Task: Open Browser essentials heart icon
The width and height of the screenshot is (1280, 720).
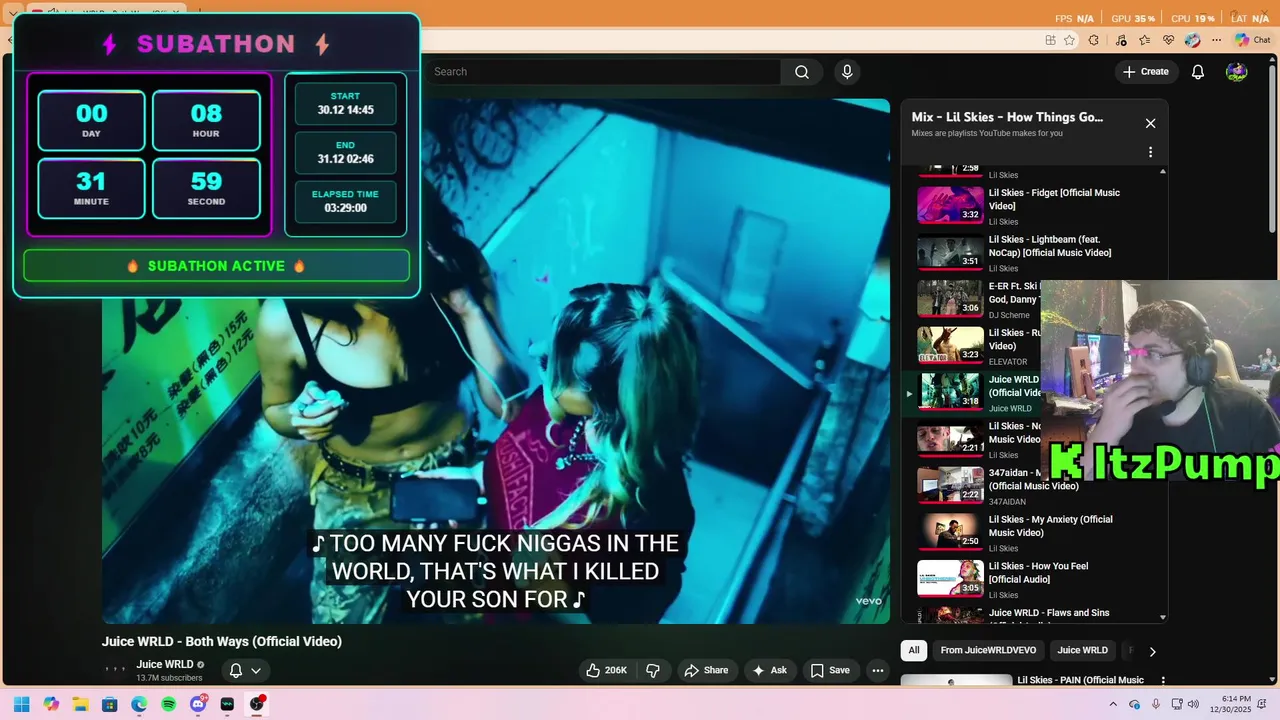Action: coord(1168,40)
